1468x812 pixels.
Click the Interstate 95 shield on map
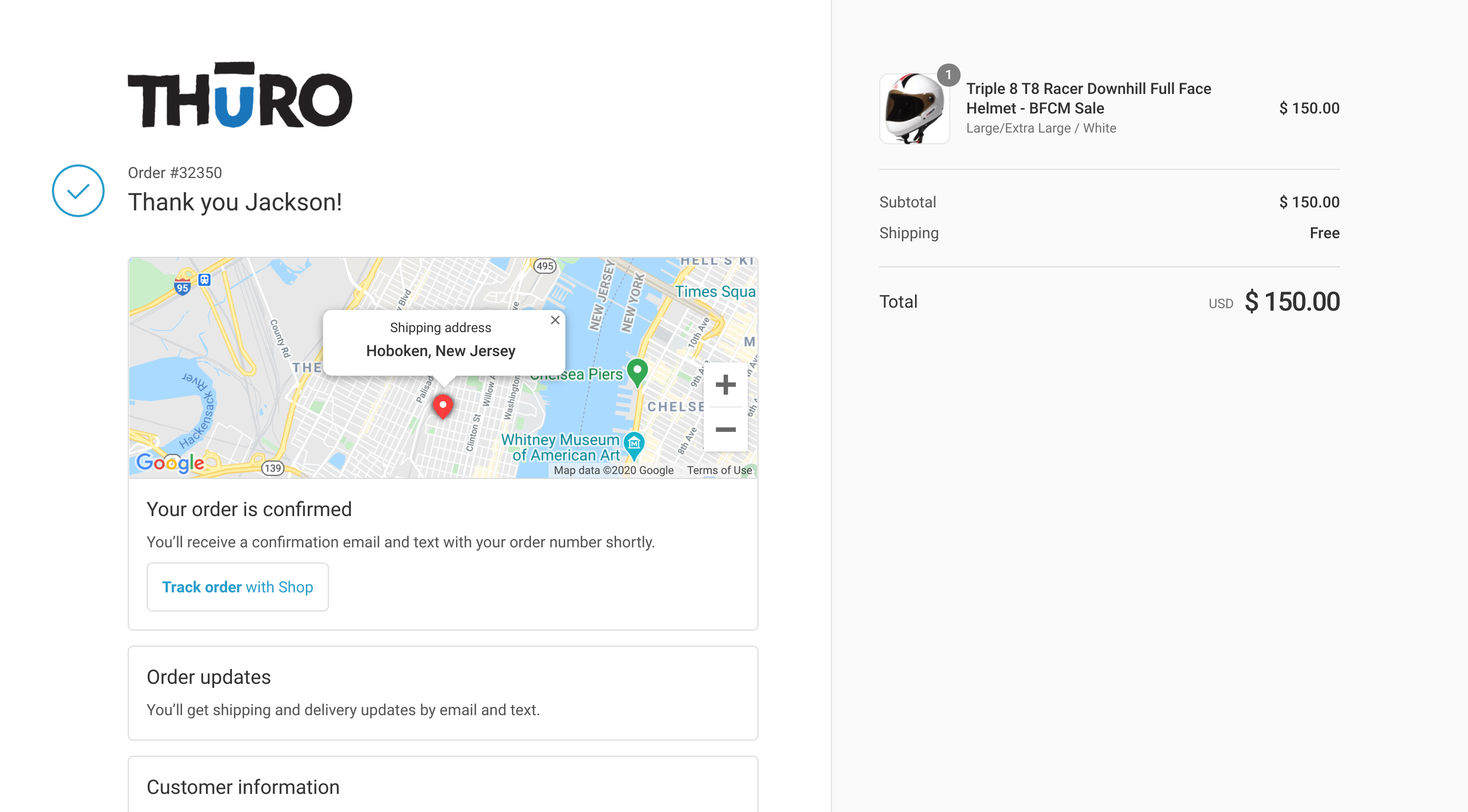(x=183, y=287)
